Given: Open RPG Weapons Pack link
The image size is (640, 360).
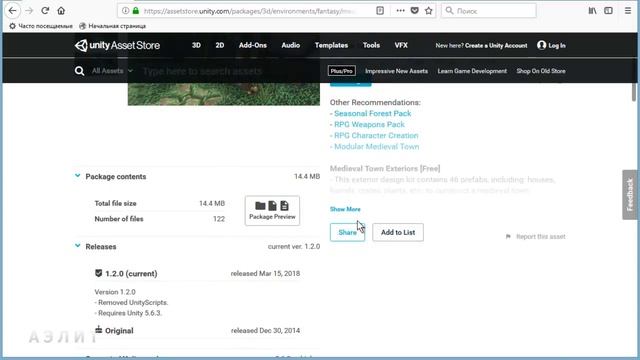Looking at the screenshot, I should (369, 124).
